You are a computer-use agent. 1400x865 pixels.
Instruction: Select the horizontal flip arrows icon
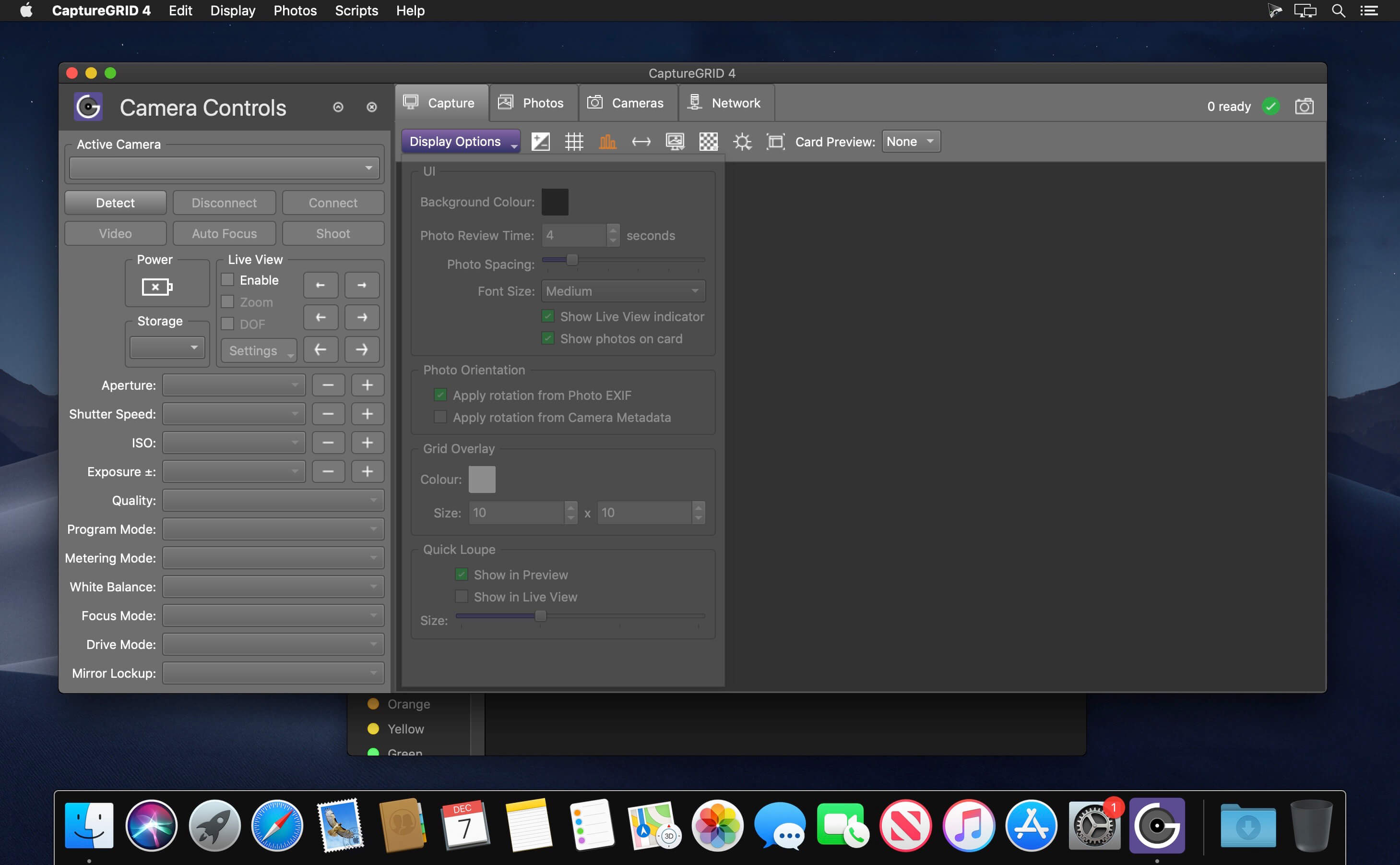pos(641,141)
